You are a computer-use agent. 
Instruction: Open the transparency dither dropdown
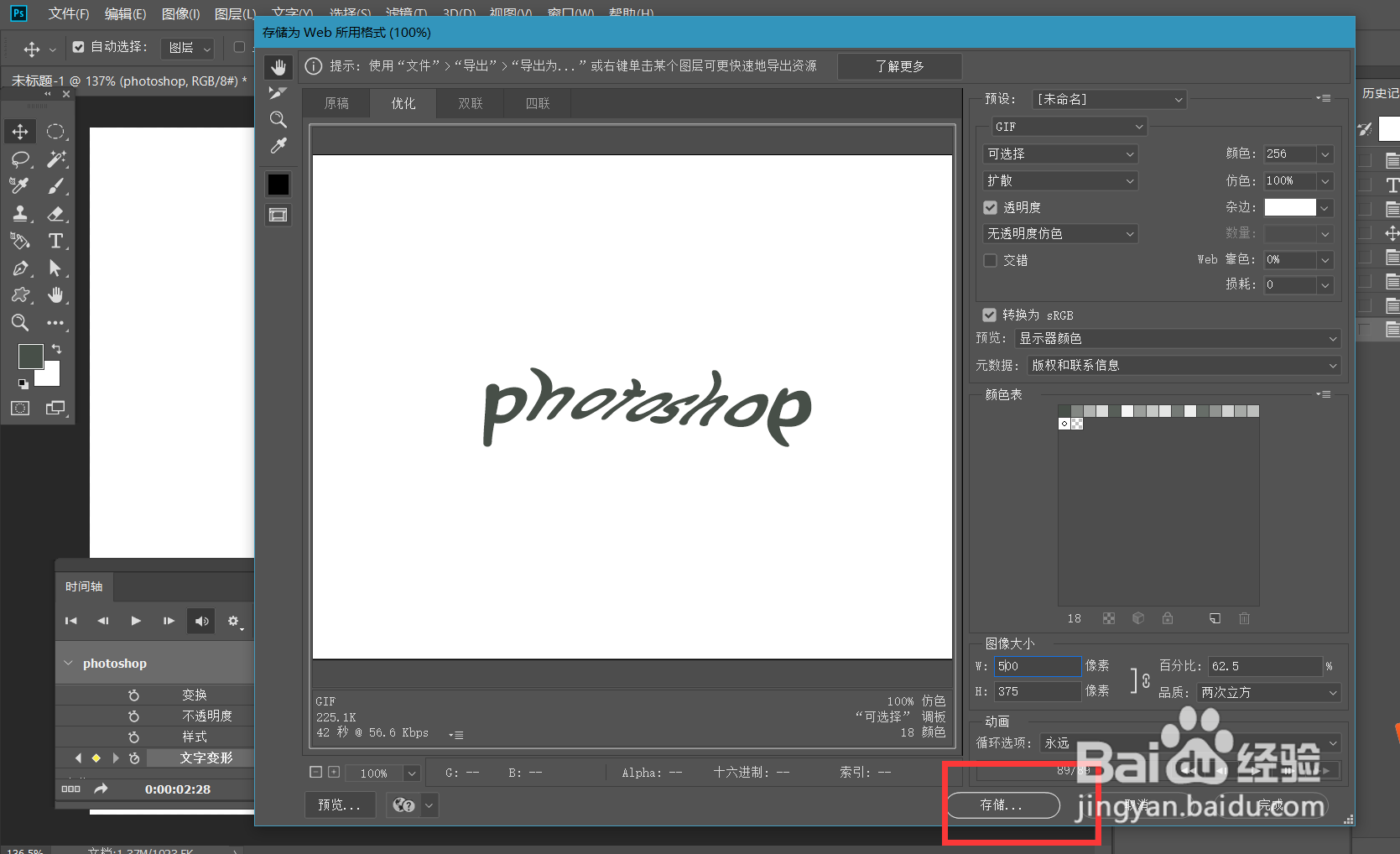pyautogui.click(x=1060, y=233)
